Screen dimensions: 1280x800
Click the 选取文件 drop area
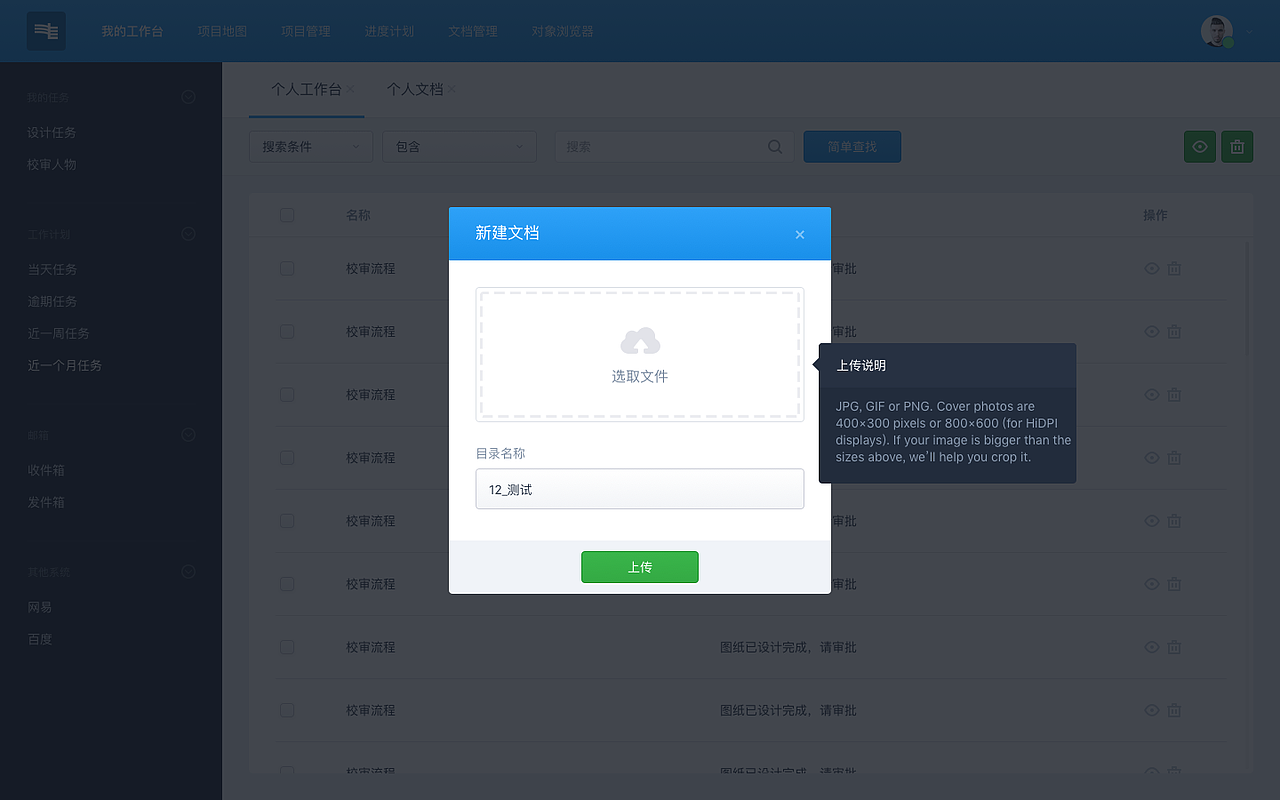(640, 354)
